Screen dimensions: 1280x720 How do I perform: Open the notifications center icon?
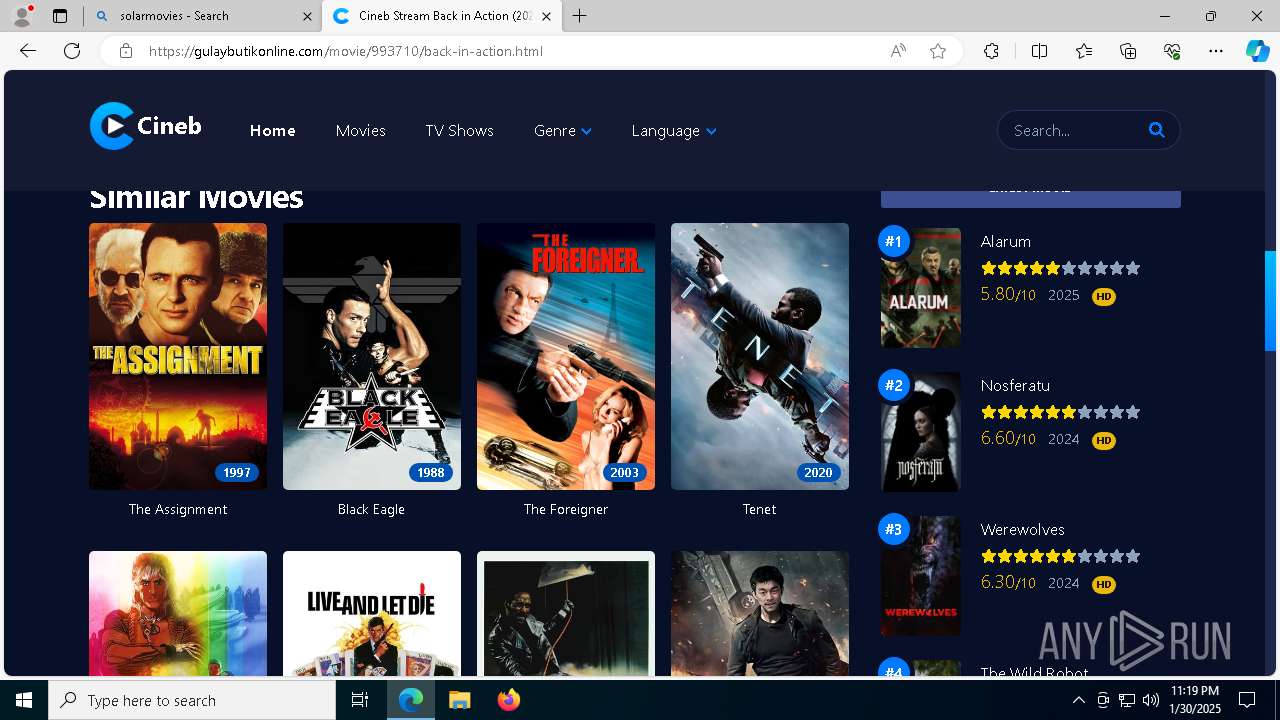click(1247, 700)
